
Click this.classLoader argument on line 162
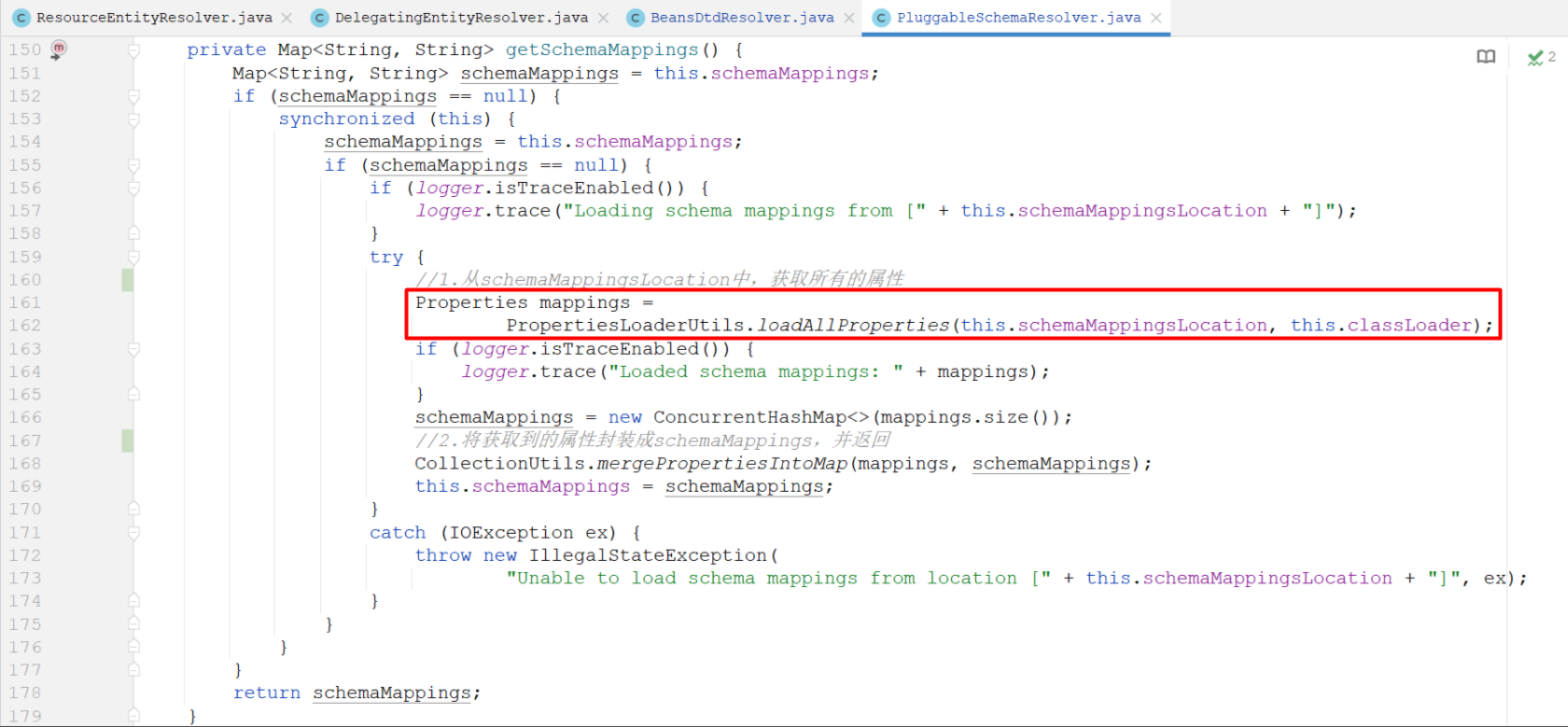[1381, 326]
